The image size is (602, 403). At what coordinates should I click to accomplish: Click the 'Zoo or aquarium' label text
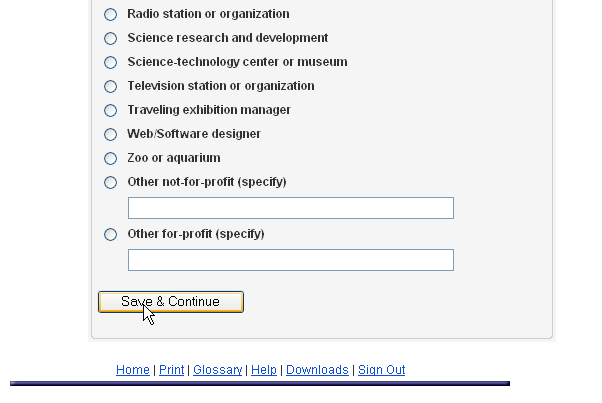[x=174, y=158]
